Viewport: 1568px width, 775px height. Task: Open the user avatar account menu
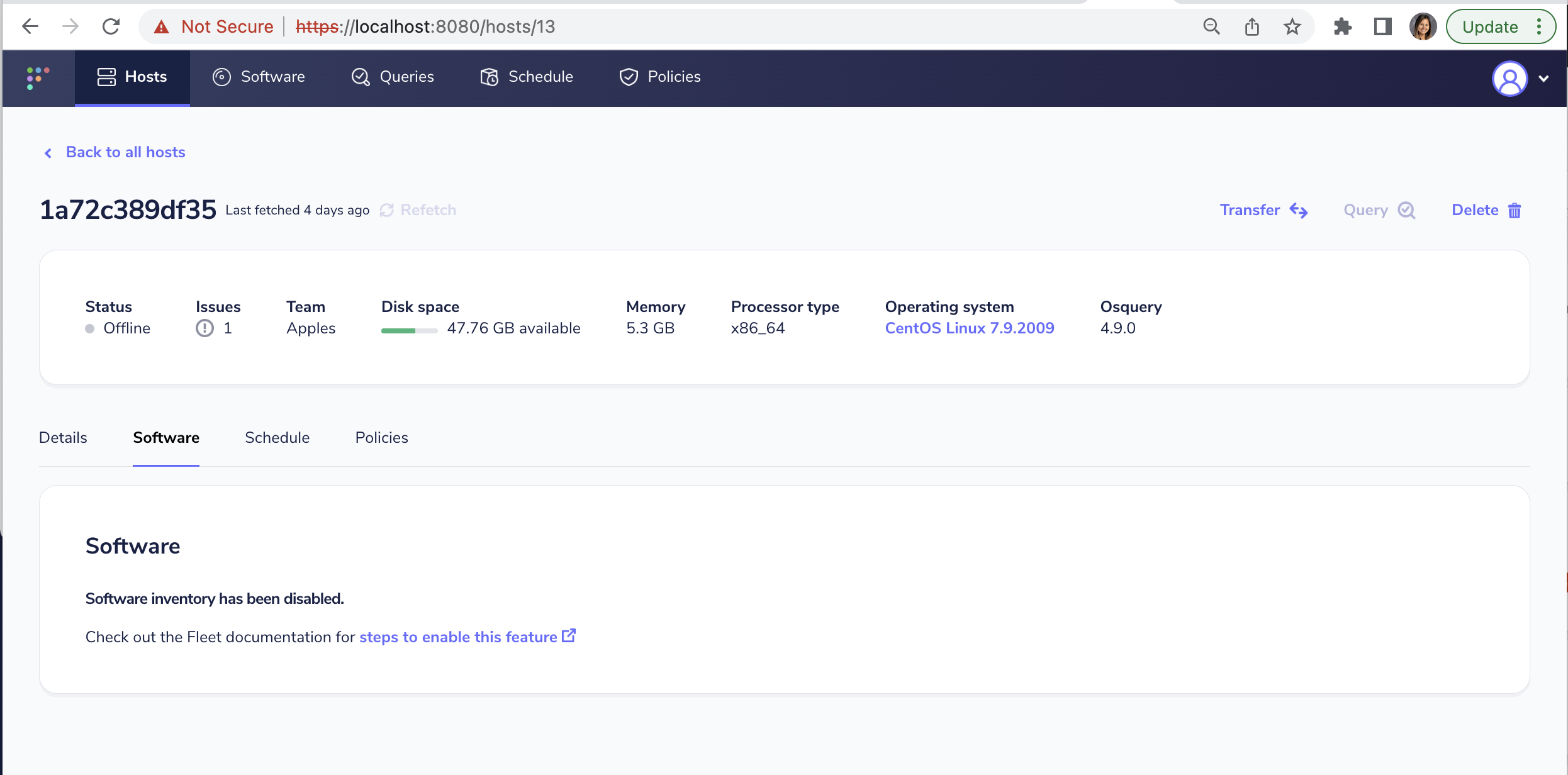point(1509,79)
